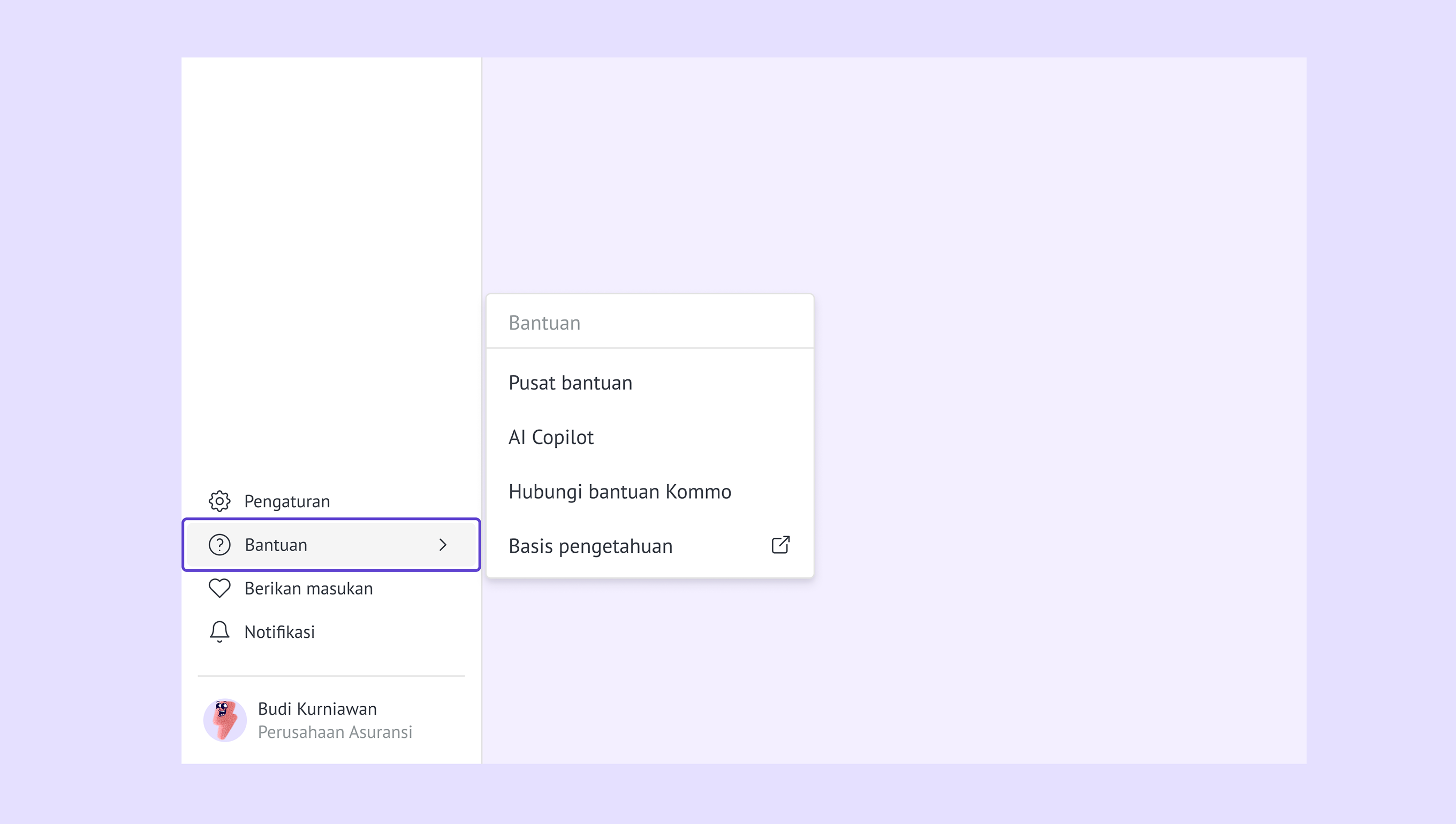The width and height of the screenshot is (1456, 824).
Task: Click the empty main area to dismiss the menu
Action: point(1047,396)
